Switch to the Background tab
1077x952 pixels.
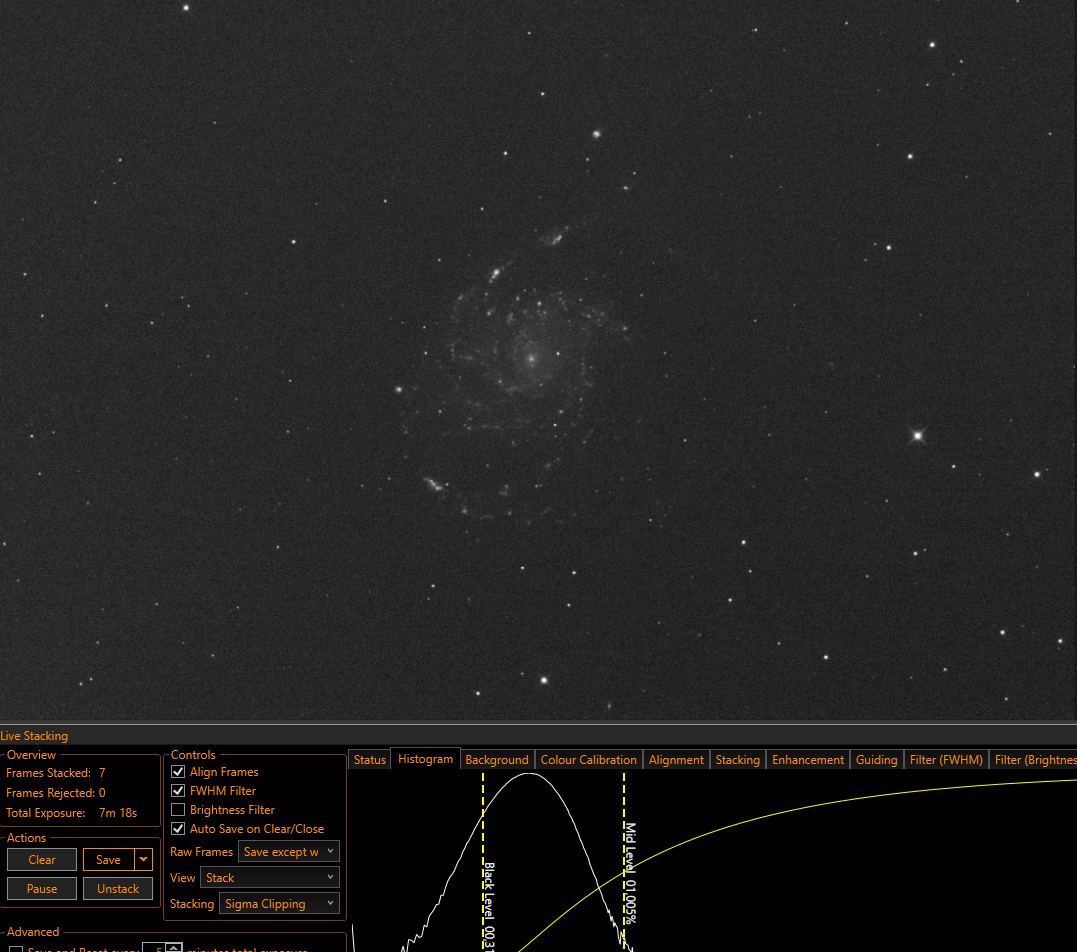497,760
